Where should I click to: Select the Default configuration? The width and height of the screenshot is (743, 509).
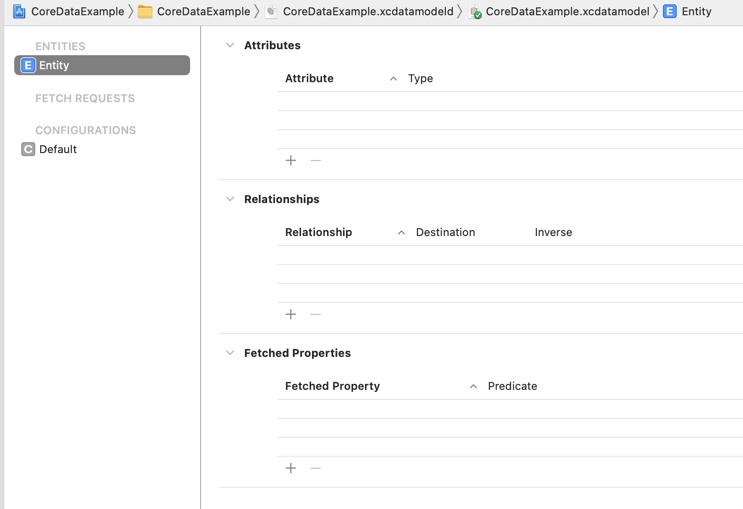click(x=58, y=149)
